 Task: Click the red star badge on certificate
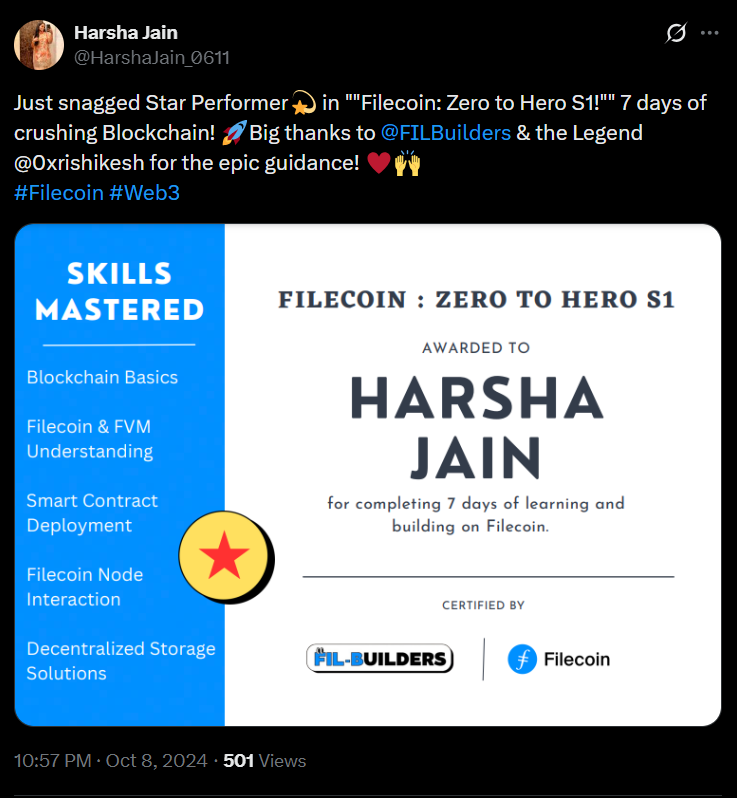tap(224, 556)
